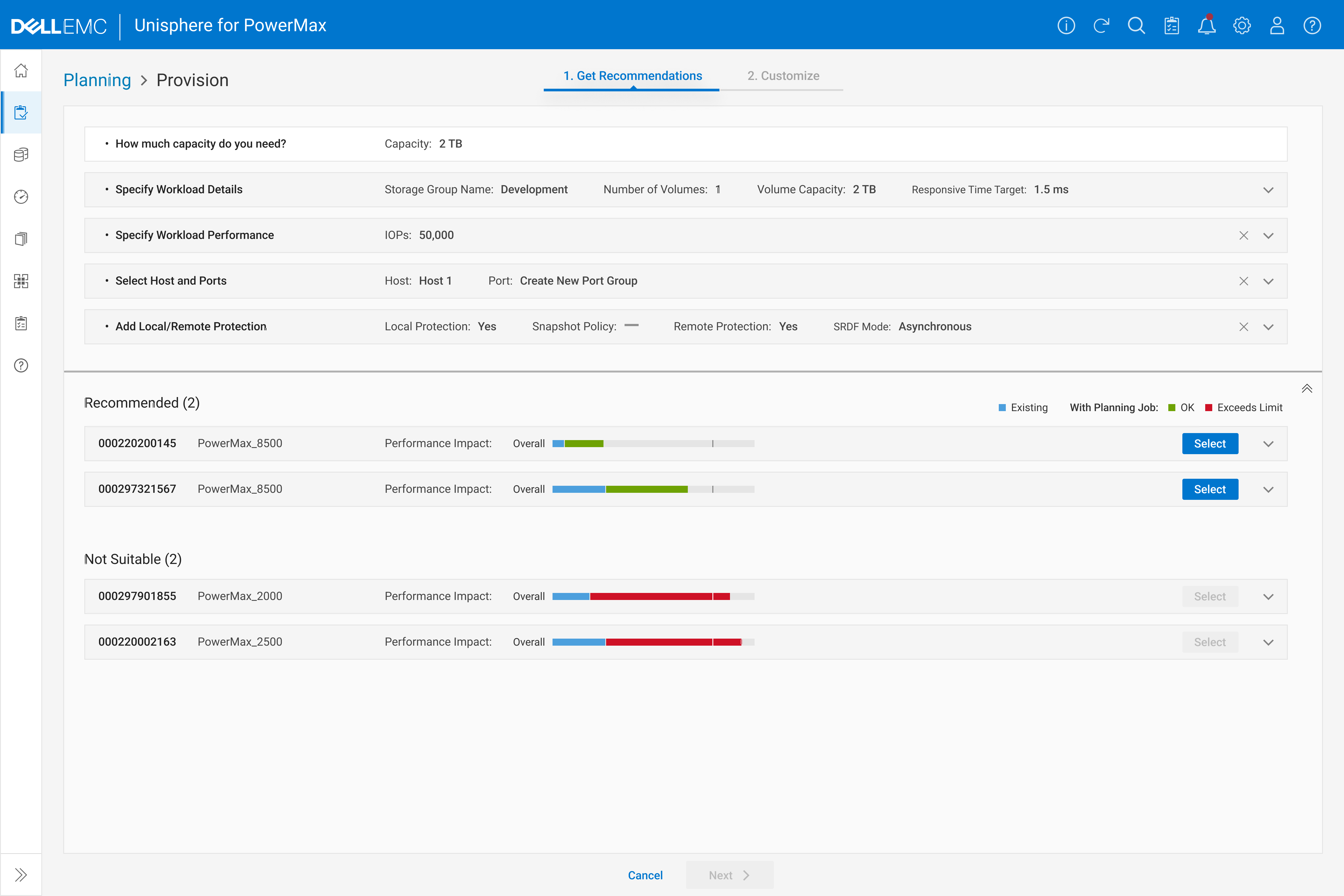
Task: Open the settings gear icon
Action: point(1242,26)
